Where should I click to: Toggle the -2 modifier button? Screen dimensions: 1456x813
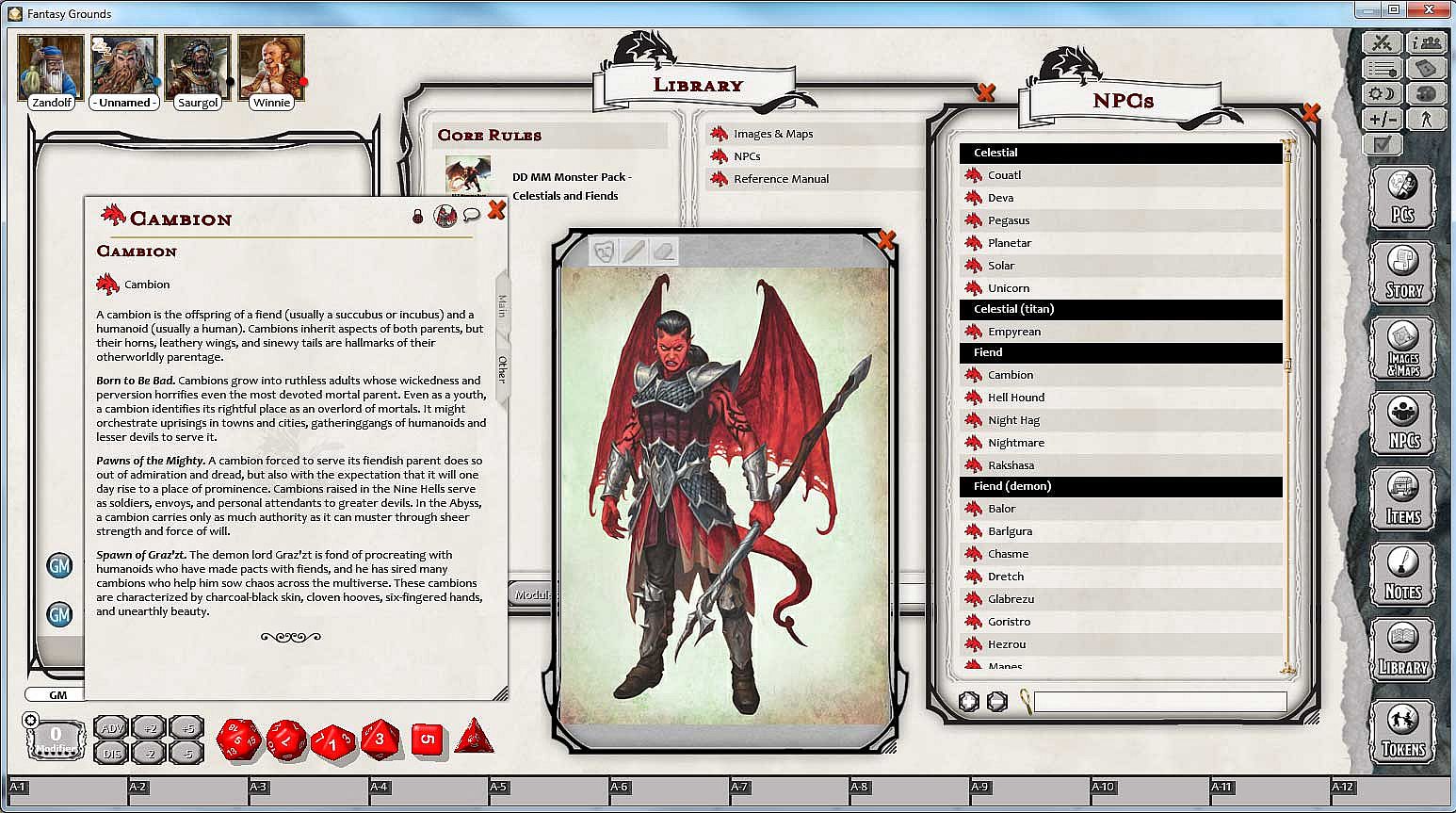coord(149,753)
